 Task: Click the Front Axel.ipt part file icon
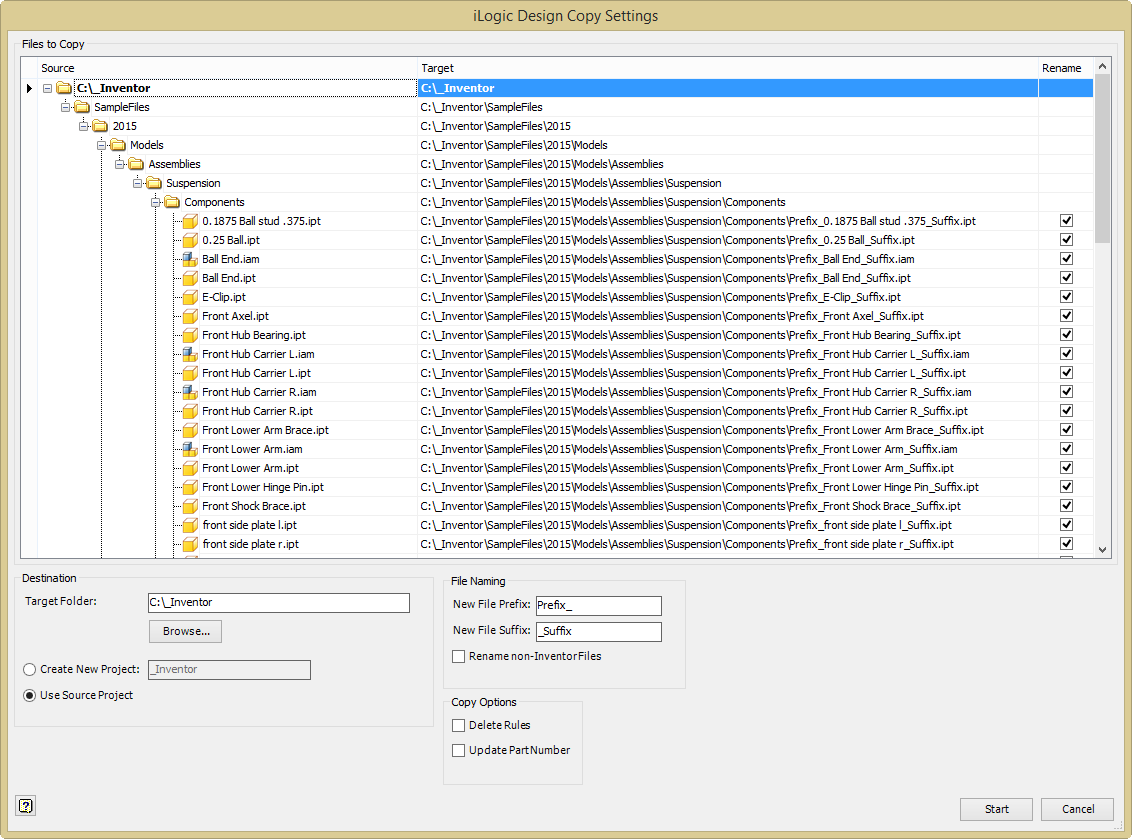click(x=190, y=315)
